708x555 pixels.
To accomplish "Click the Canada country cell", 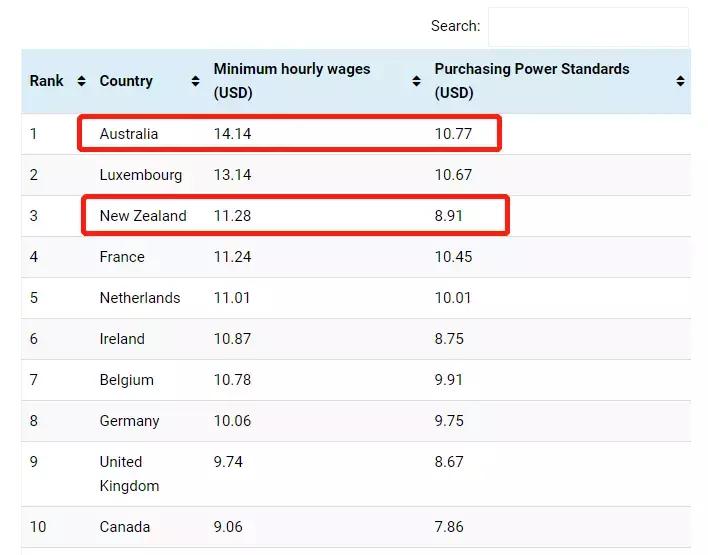I will 125,527.
